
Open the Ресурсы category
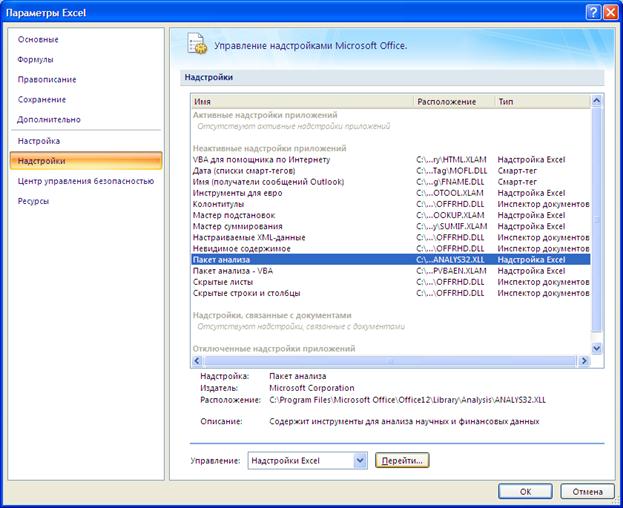click(33, 201)
